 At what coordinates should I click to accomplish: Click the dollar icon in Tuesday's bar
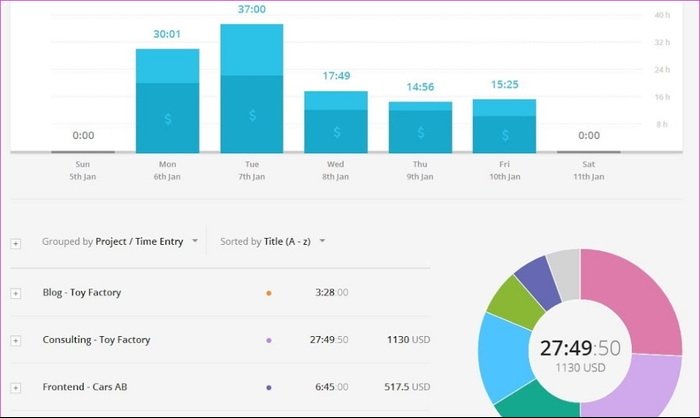[252, 116]
